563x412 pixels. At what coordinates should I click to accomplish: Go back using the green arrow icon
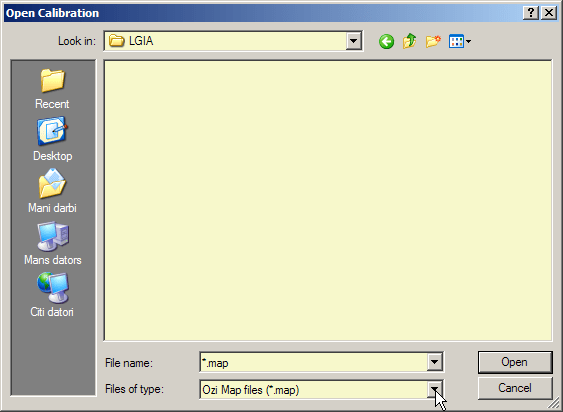pos(386,41)
